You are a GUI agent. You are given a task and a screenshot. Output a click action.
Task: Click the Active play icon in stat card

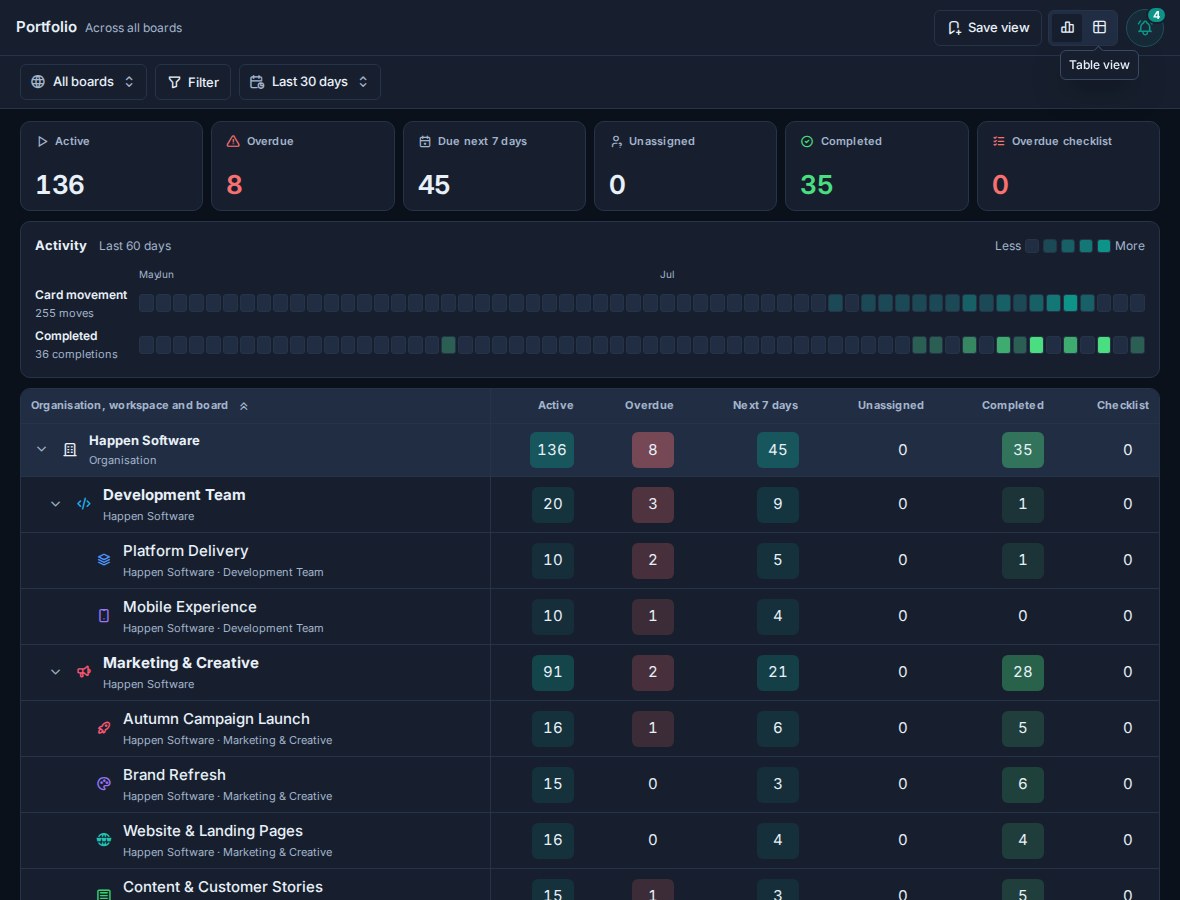[42, 141]
